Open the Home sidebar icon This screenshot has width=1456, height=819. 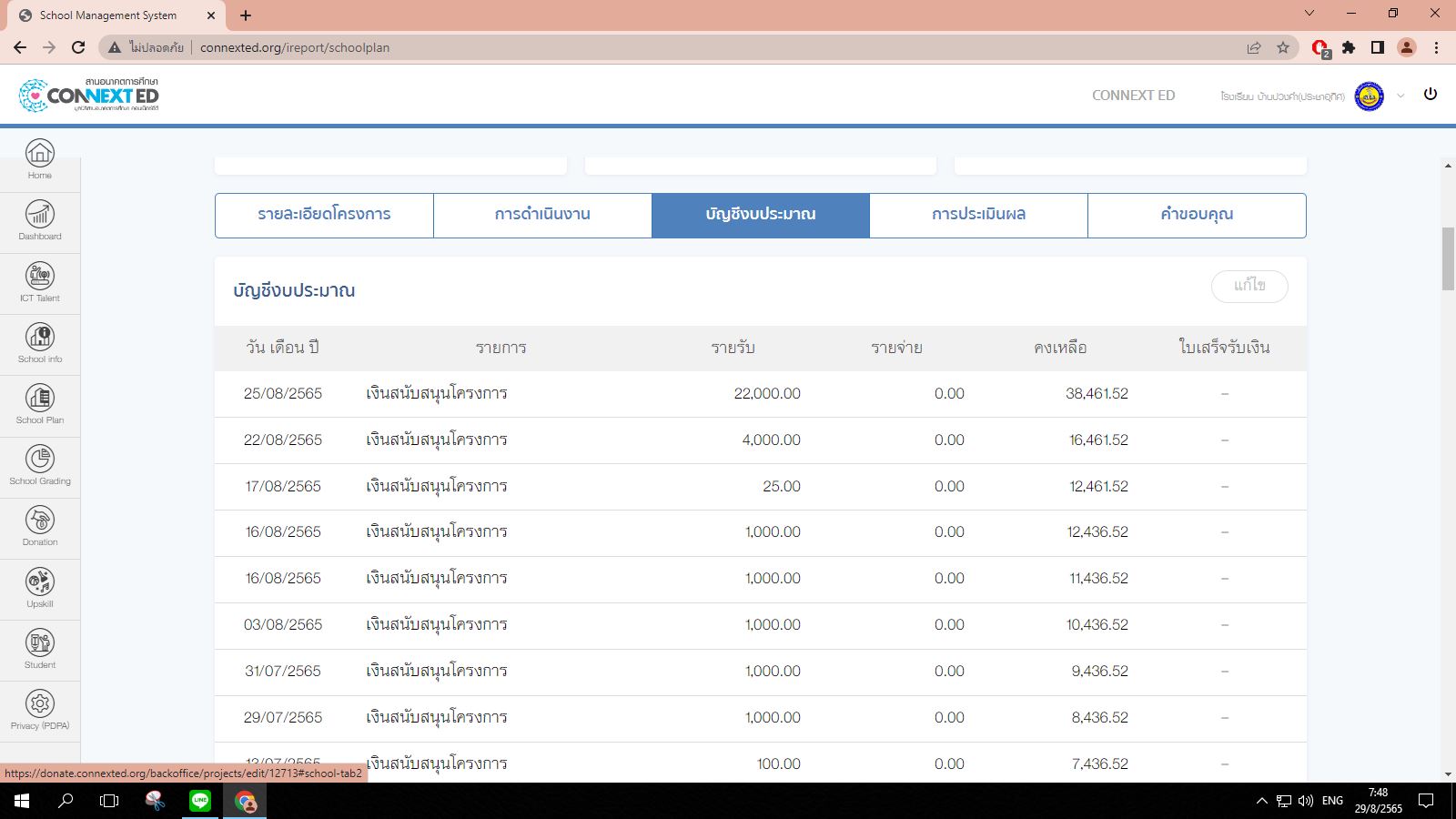[x=40, y=158]
